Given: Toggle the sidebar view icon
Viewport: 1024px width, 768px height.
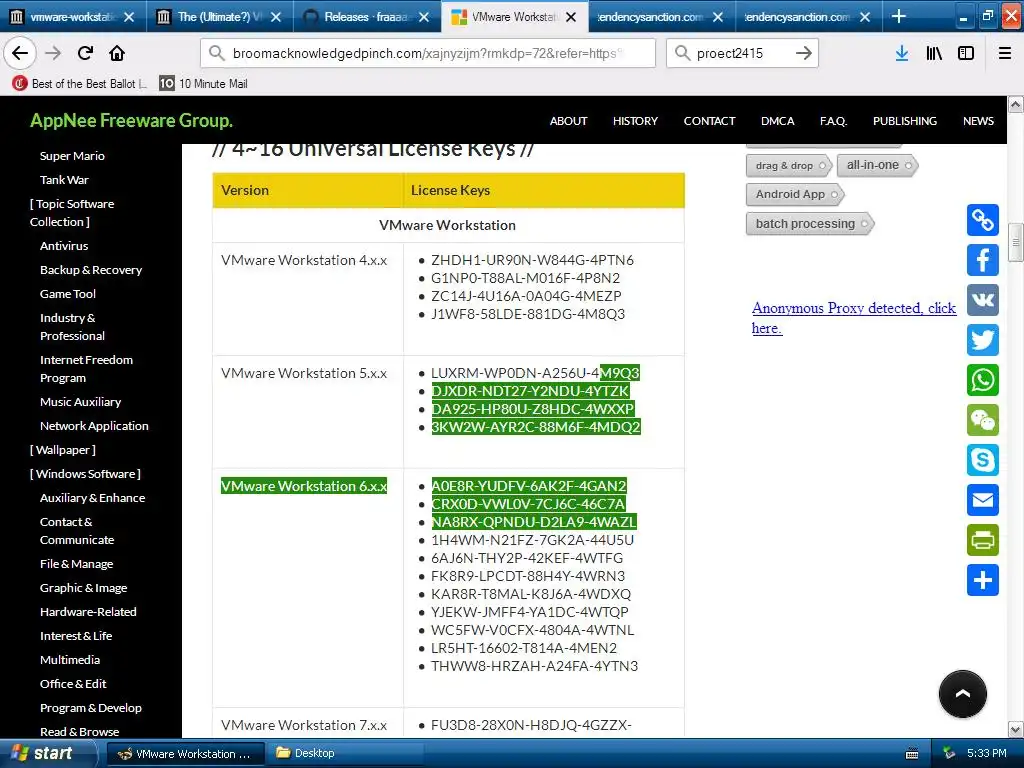Looking at the screenshot, I should tap(966, 53).
